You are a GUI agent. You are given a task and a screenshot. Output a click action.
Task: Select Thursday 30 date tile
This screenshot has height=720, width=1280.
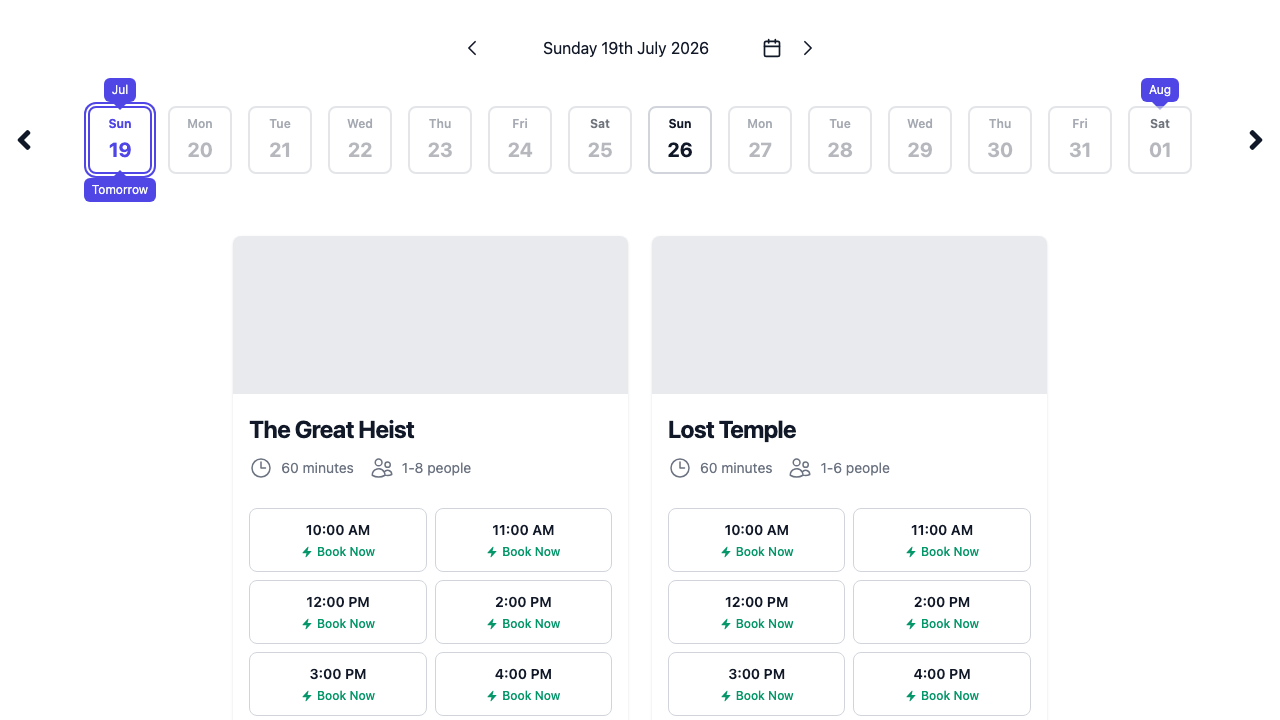point(1000,140)
